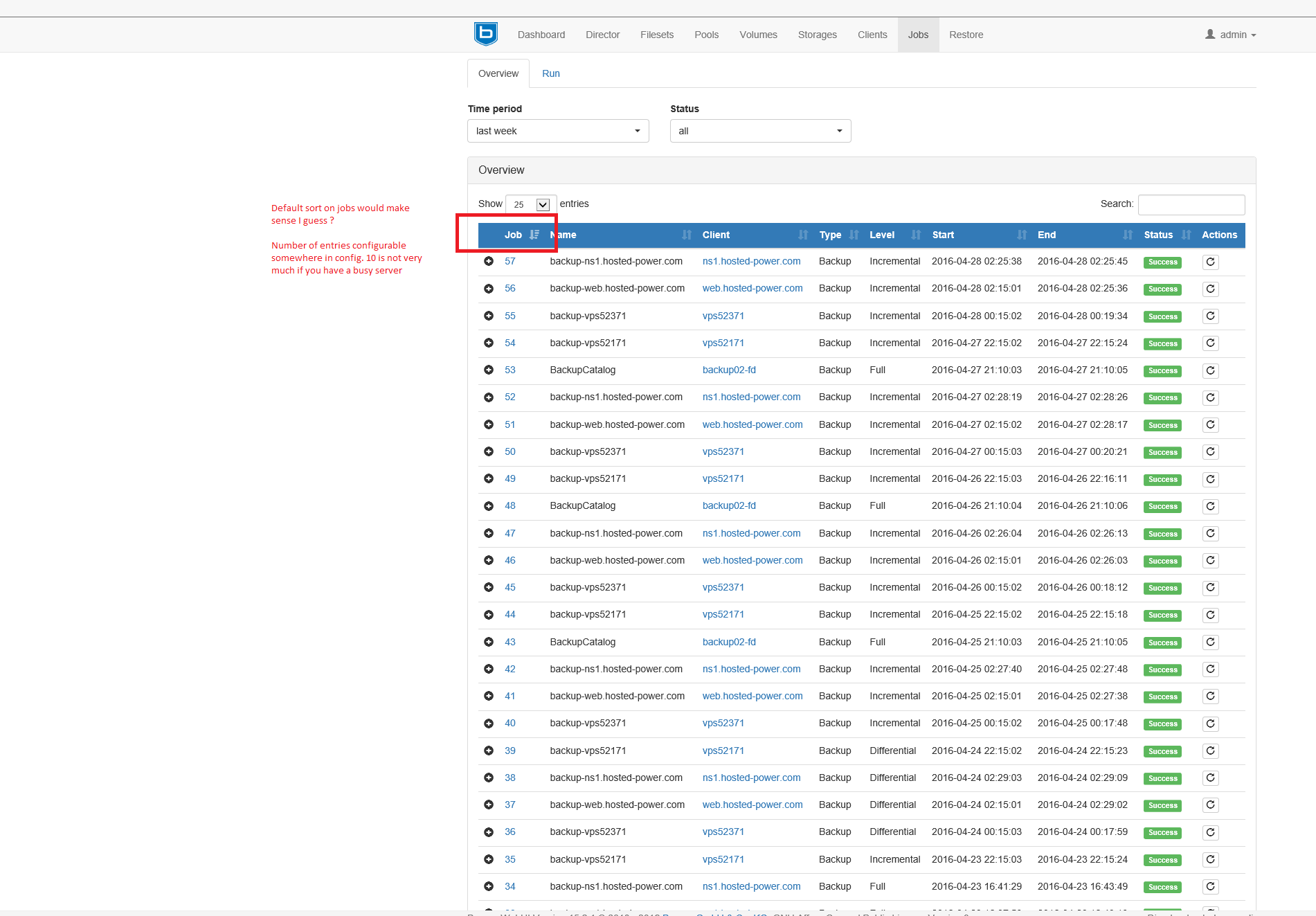This screenshot has width=1316, height=916.
Task: Click the rerun icon for job 48
Action: [1210, 506]
